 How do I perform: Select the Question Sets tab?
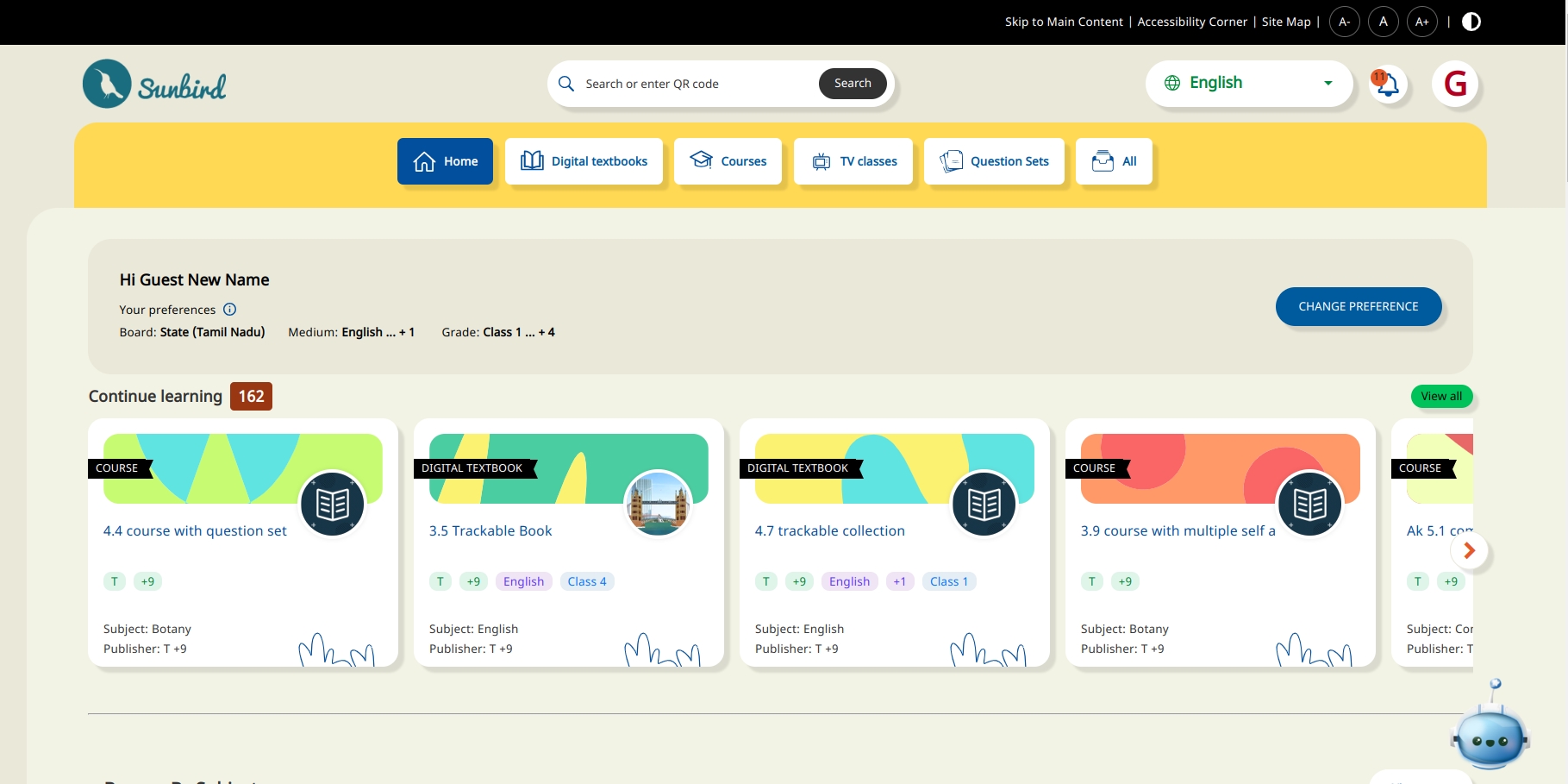(994, 161)
